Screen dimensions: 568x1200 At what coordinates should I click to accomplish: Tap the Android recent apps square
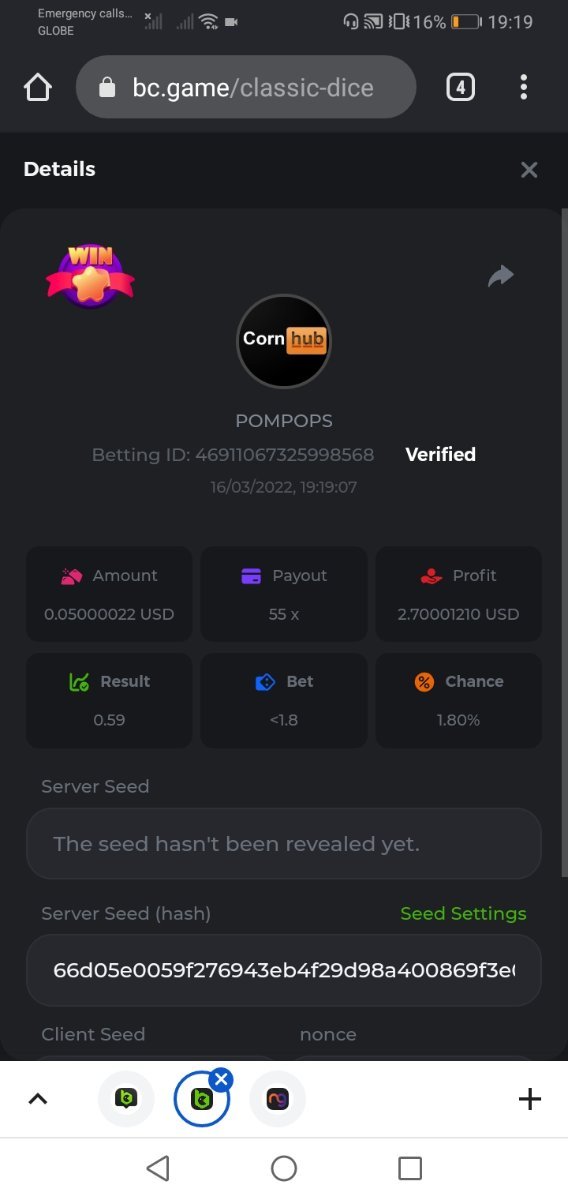[410, 1168]
